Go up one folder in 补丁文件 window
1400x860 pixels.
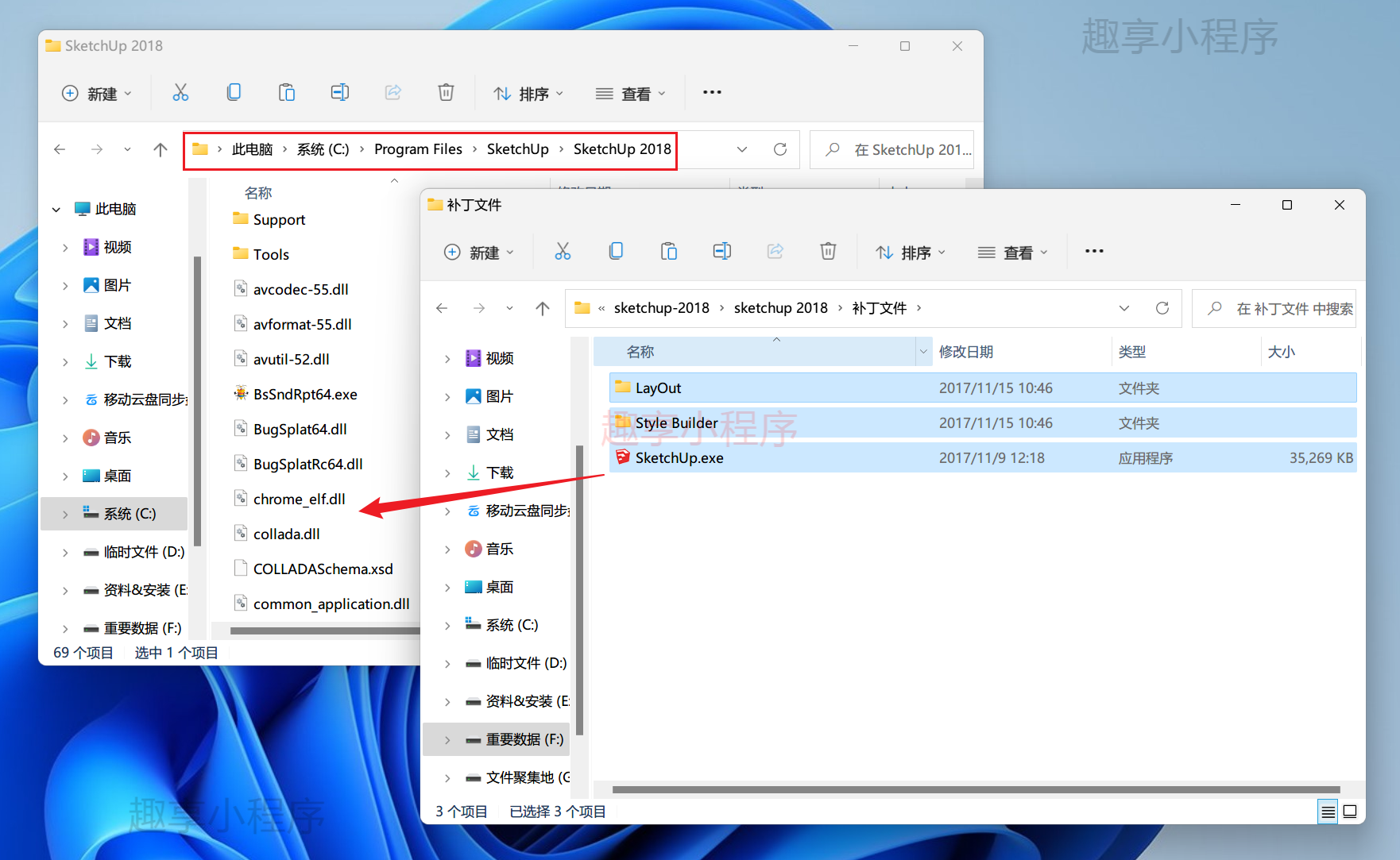tap(543, 308)
